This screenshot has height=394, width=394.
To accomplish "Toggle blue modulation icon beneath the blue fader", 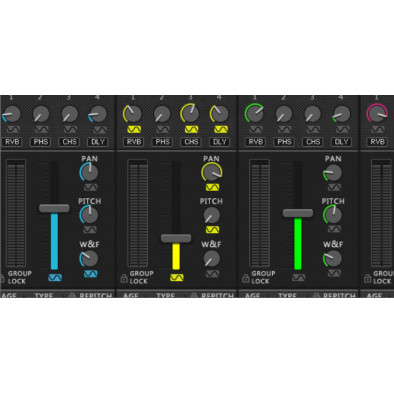I will tap(55, 277).
